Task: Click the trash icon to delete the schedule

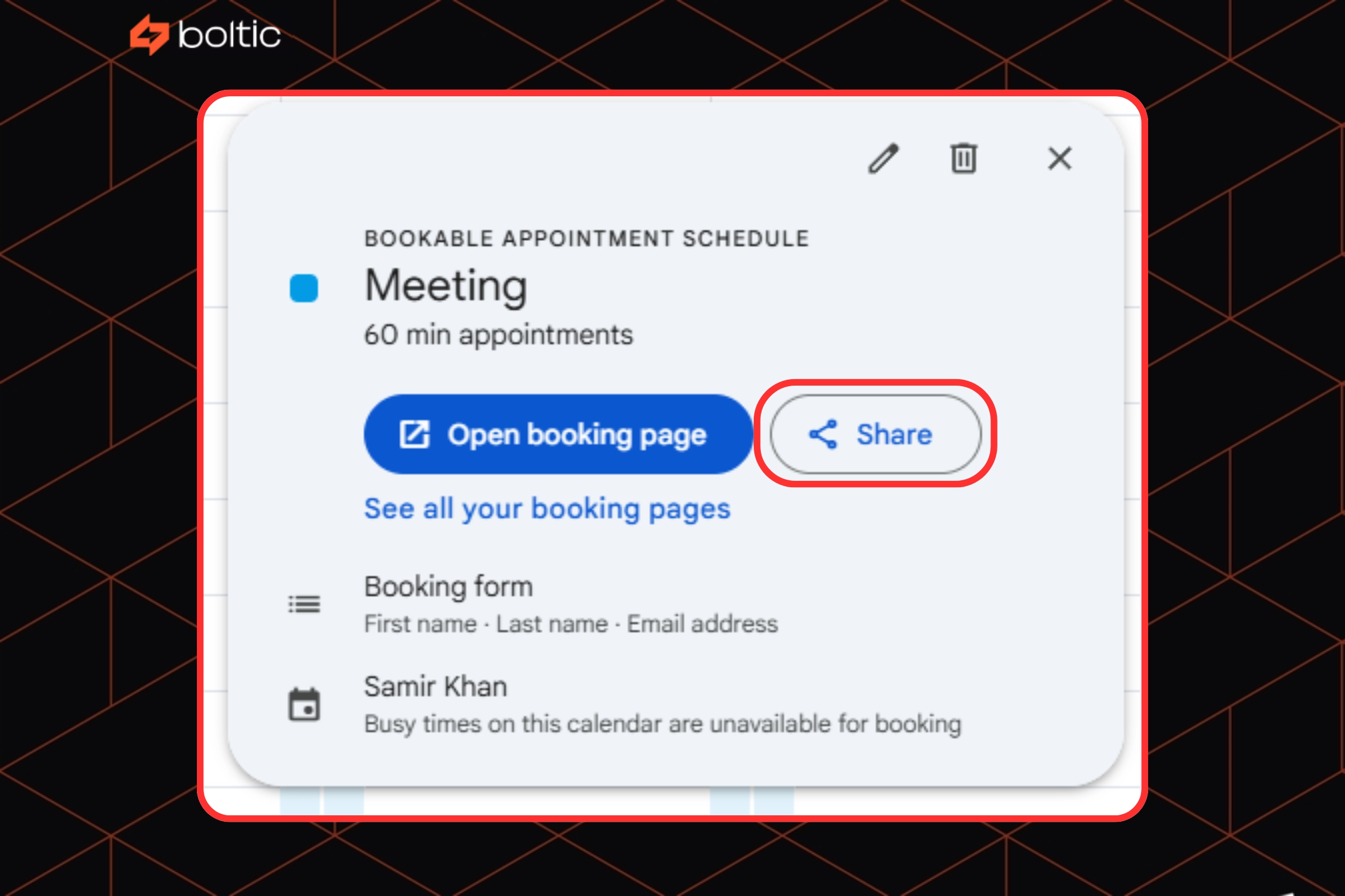Action: (962, 159)
